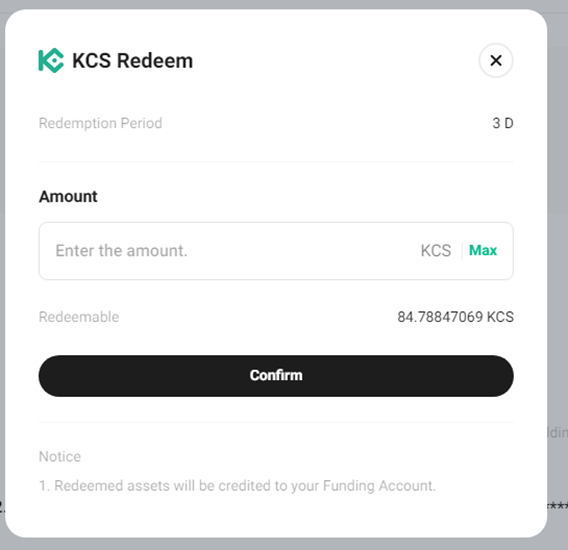
Task: Click the separator between KCS and Max
Action: point(462,251)
